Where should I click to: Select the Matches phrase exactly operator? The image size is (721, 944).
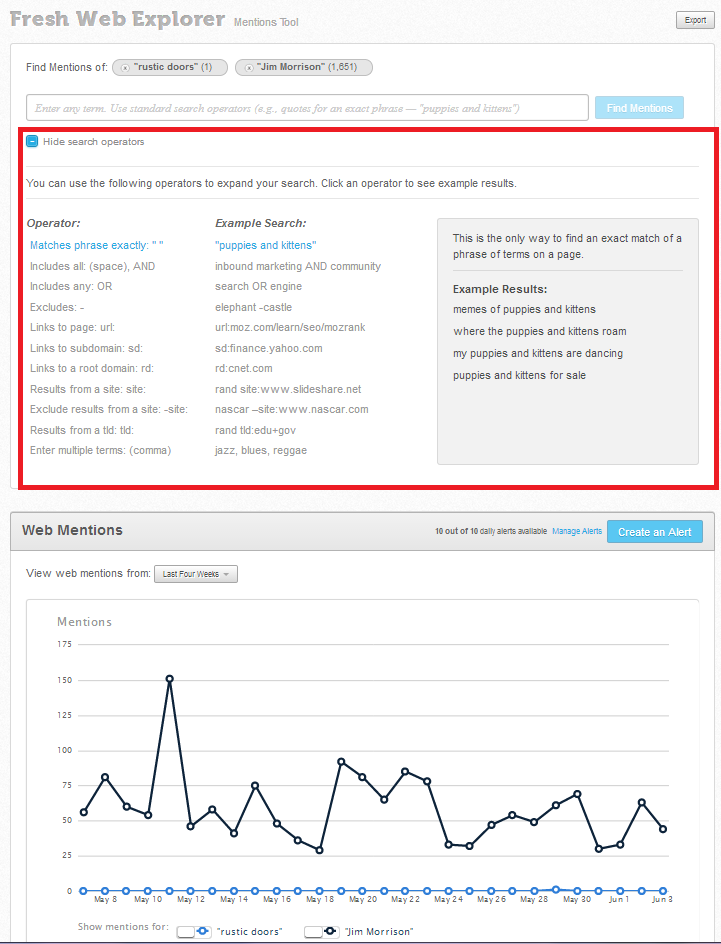(x=96, y=245)
